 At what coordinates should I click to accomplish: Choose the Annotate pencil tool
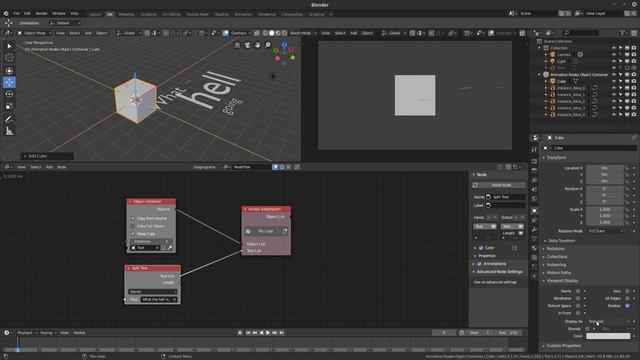[x=9, y=119]
